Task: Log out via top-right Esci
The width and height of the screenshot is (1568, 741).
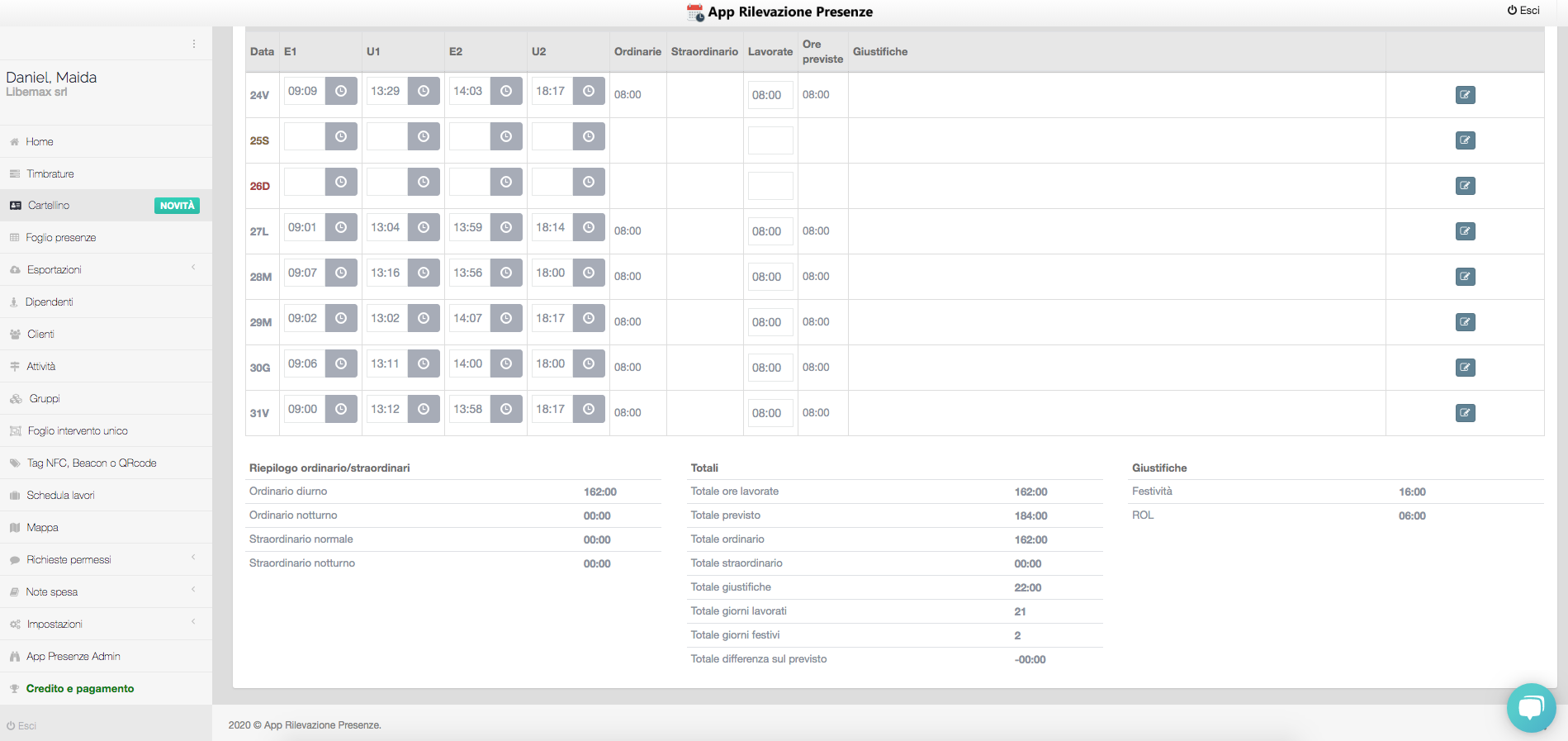Action: [1523, 10]
